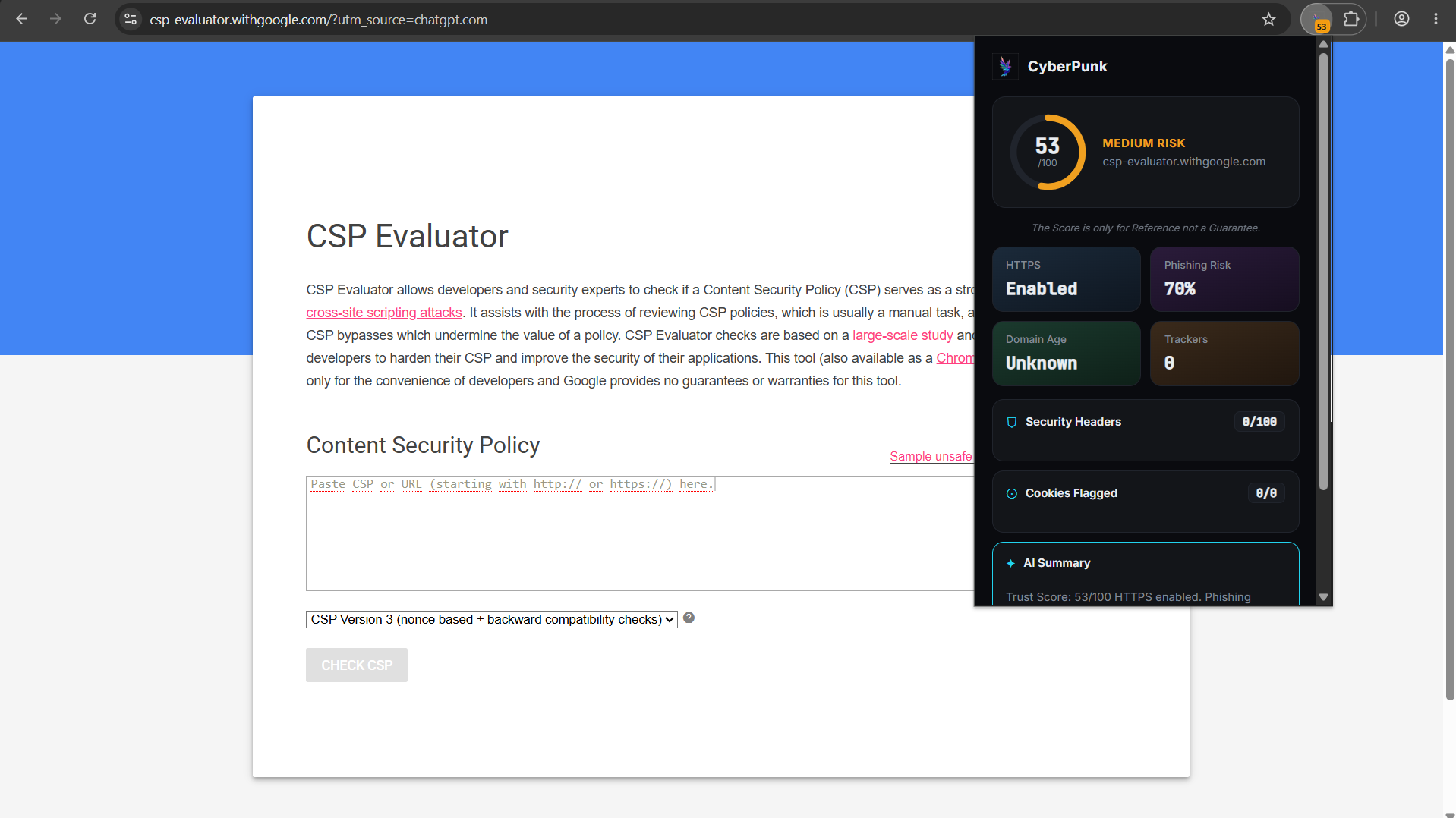Select the Domain Age Unknown card
1456x818 pixels.
click(1066, 354)
